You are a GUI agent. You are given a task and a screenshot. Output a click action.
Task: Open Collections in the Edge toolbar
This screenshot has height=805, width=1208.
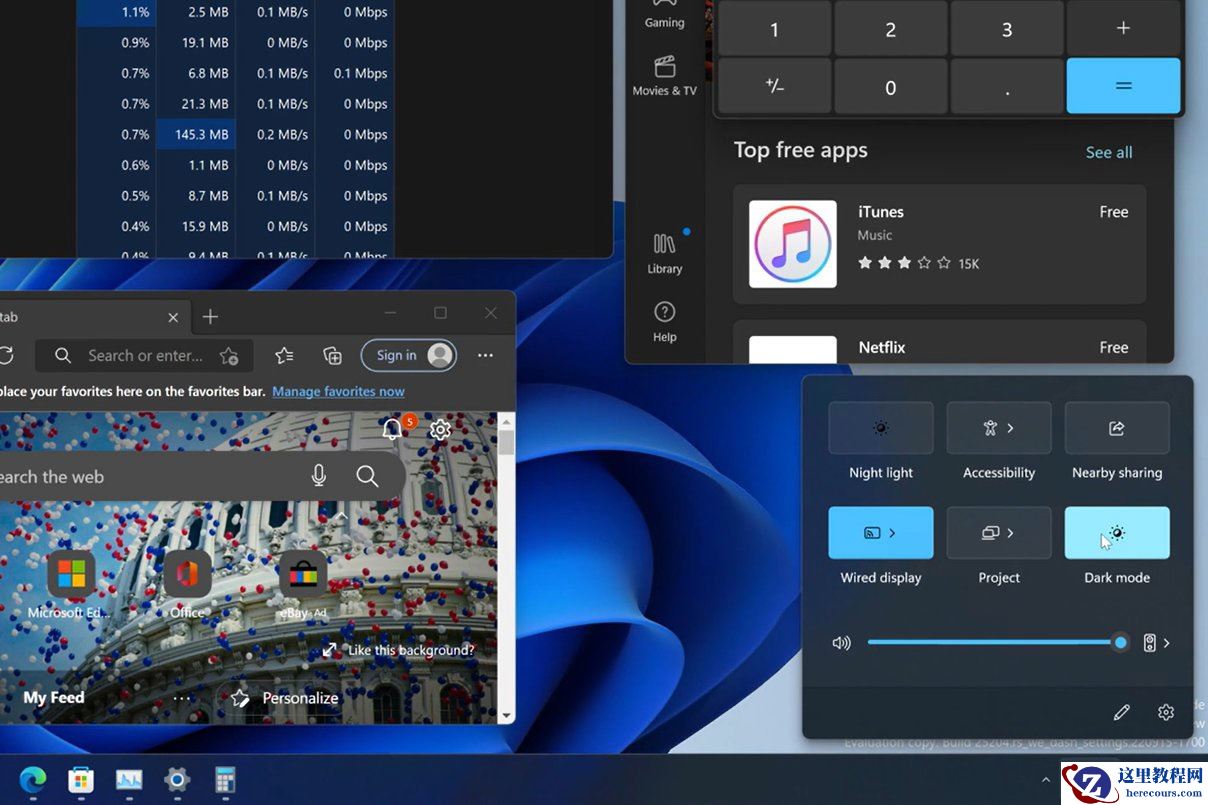point(332,355)
